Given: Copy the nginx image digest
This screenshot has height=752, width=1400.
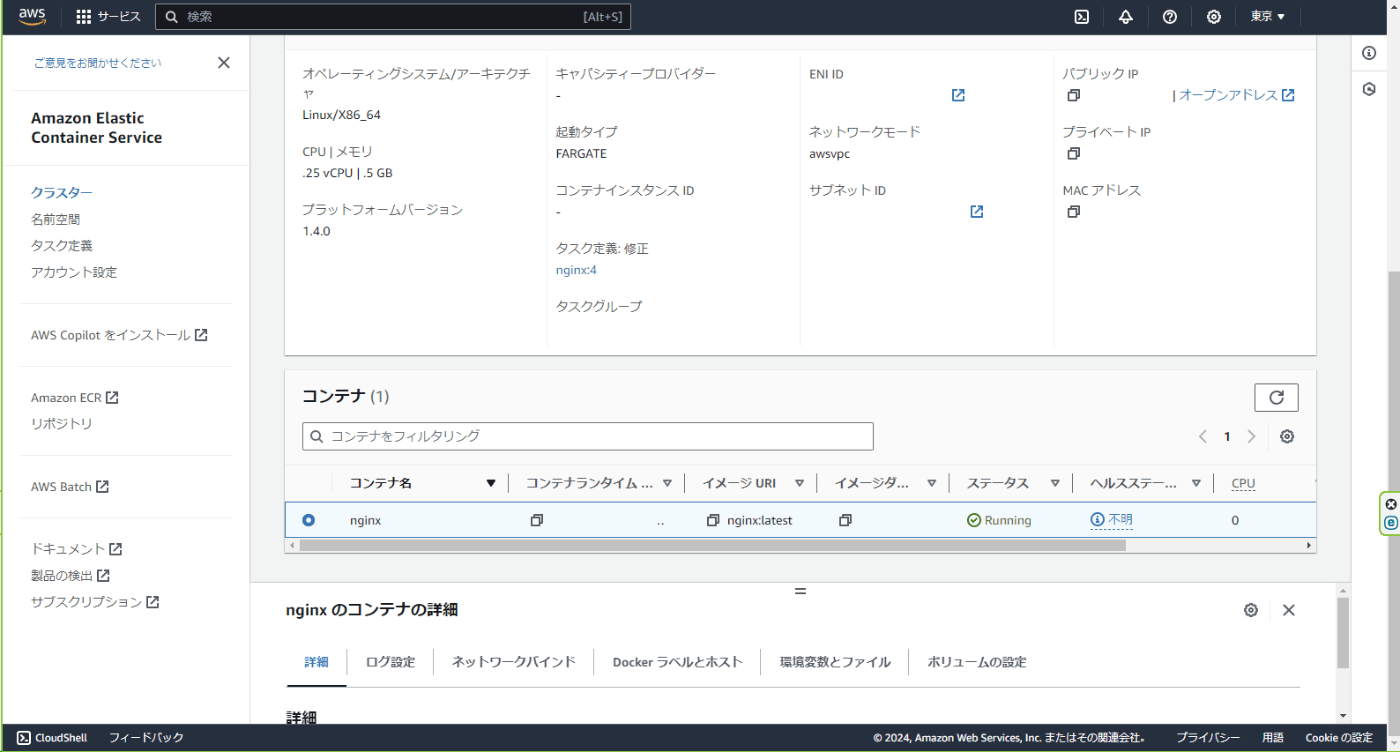Looking at the screenshot, I should click(845, 520).
